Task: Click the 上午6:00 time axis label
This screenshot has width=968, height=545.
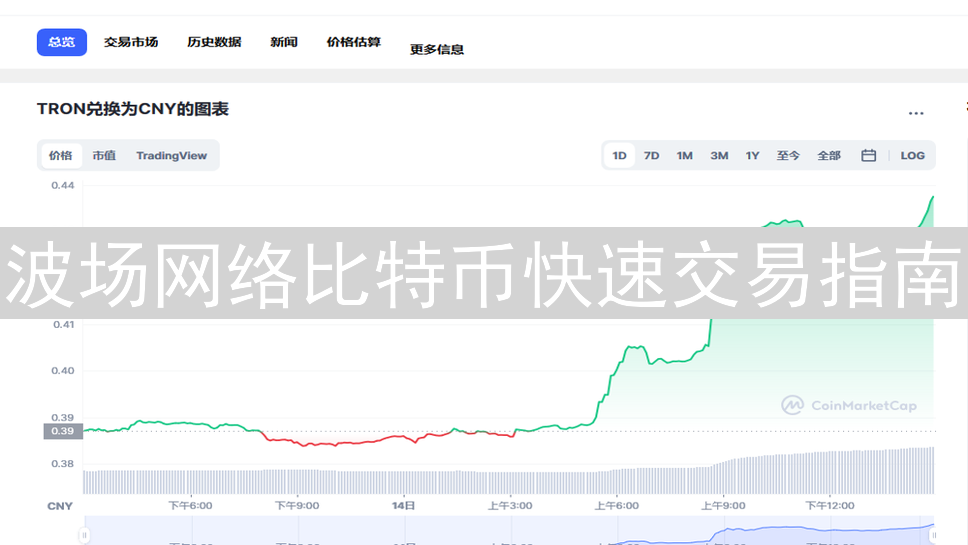Action: coord(617,505)
